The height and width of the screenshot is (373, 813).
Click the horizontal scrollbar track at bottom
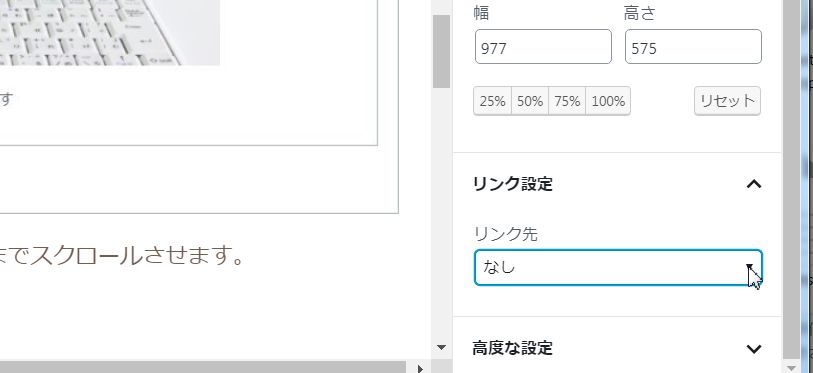(x=206, y=367)
